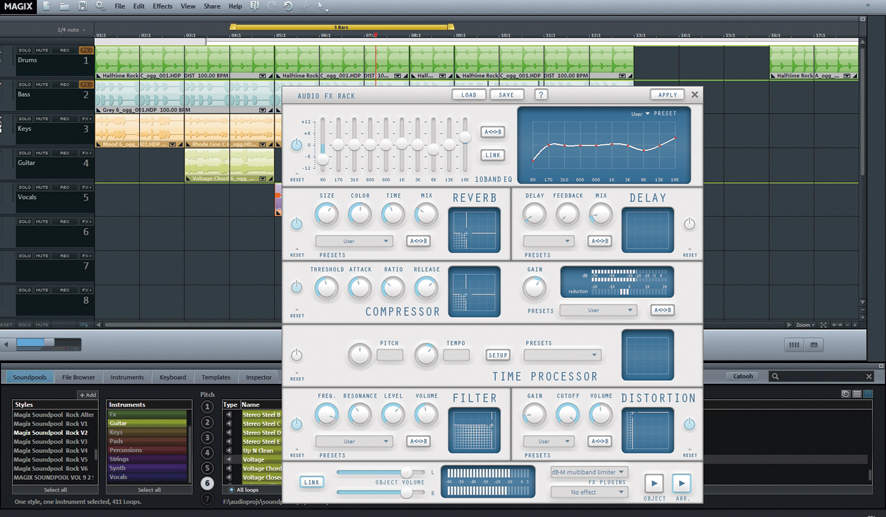Select Magix Soundpool Rock V3 style

pos(51,441)
